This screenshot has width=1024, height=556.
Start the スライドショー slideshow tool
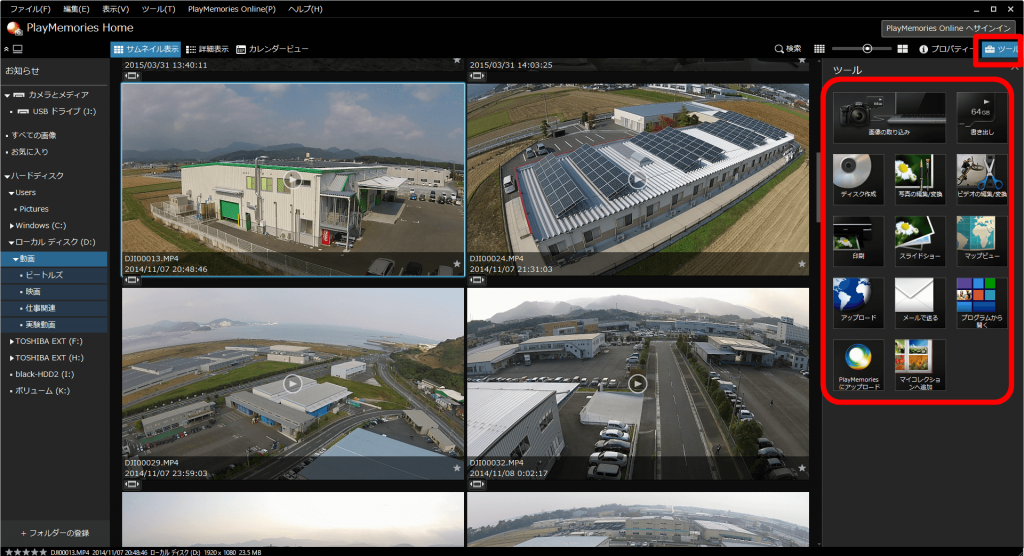[x=920, y=240]
